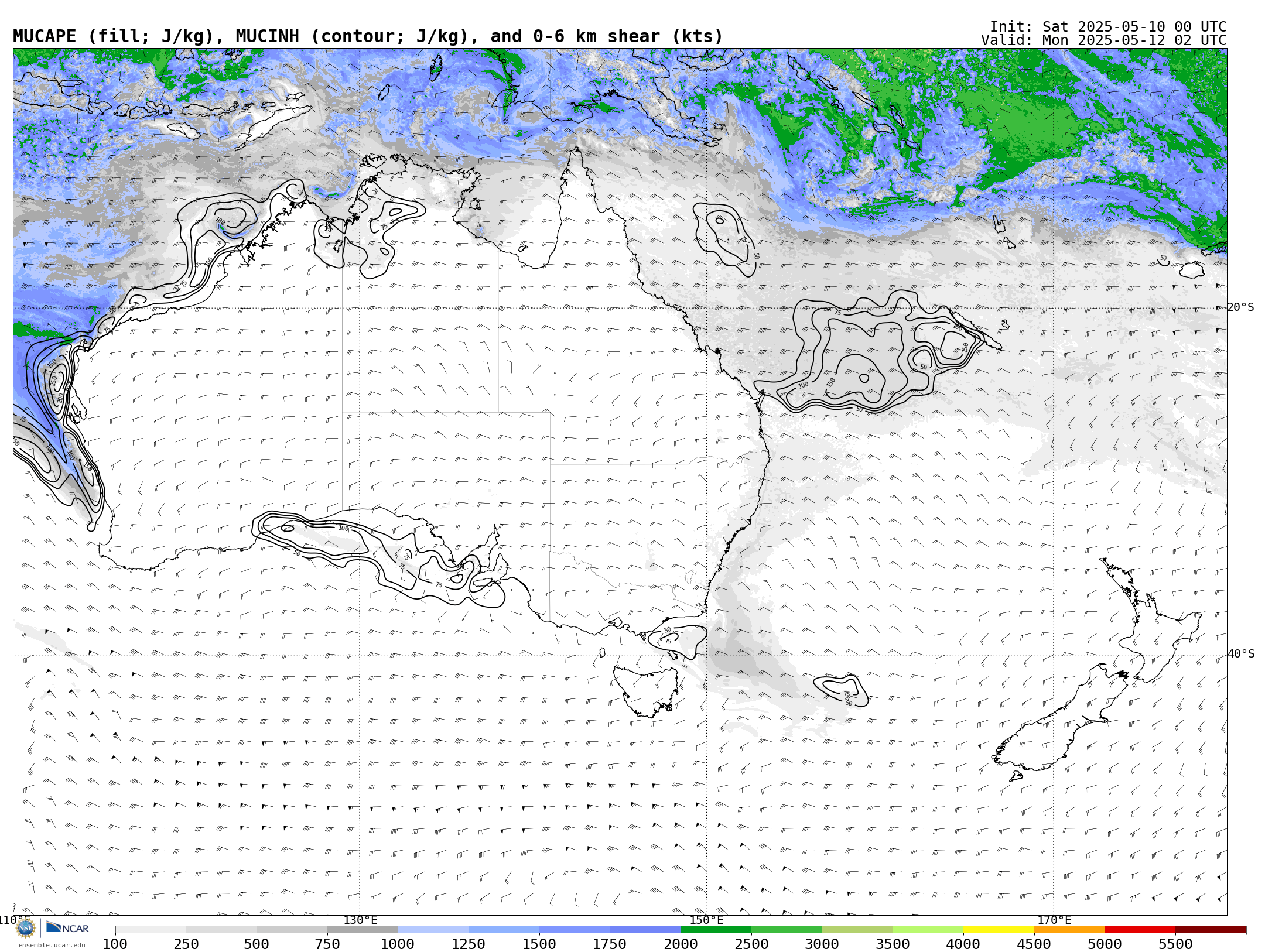This screenshot has width=1265, height=952.
Task: Pick the lime green 3500–4000 colorbar swatch
Action: coord(928,930)
